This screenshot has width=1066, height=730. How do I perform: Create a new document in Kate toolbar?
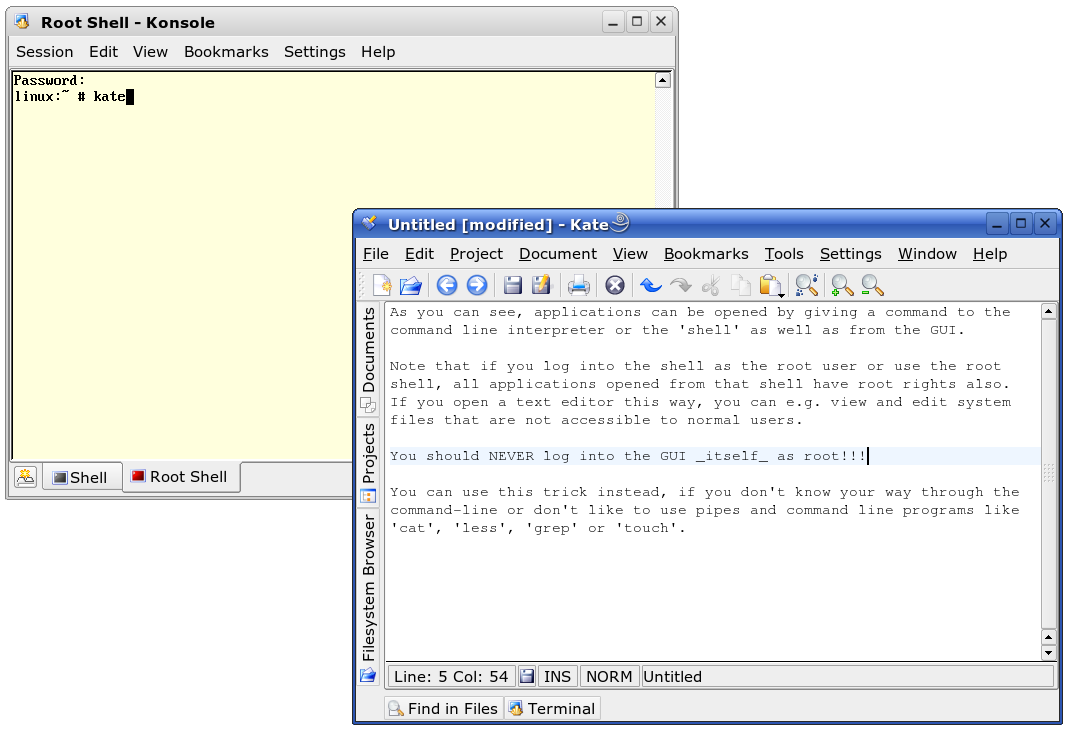pyautogui.click(x=382, y=285)
